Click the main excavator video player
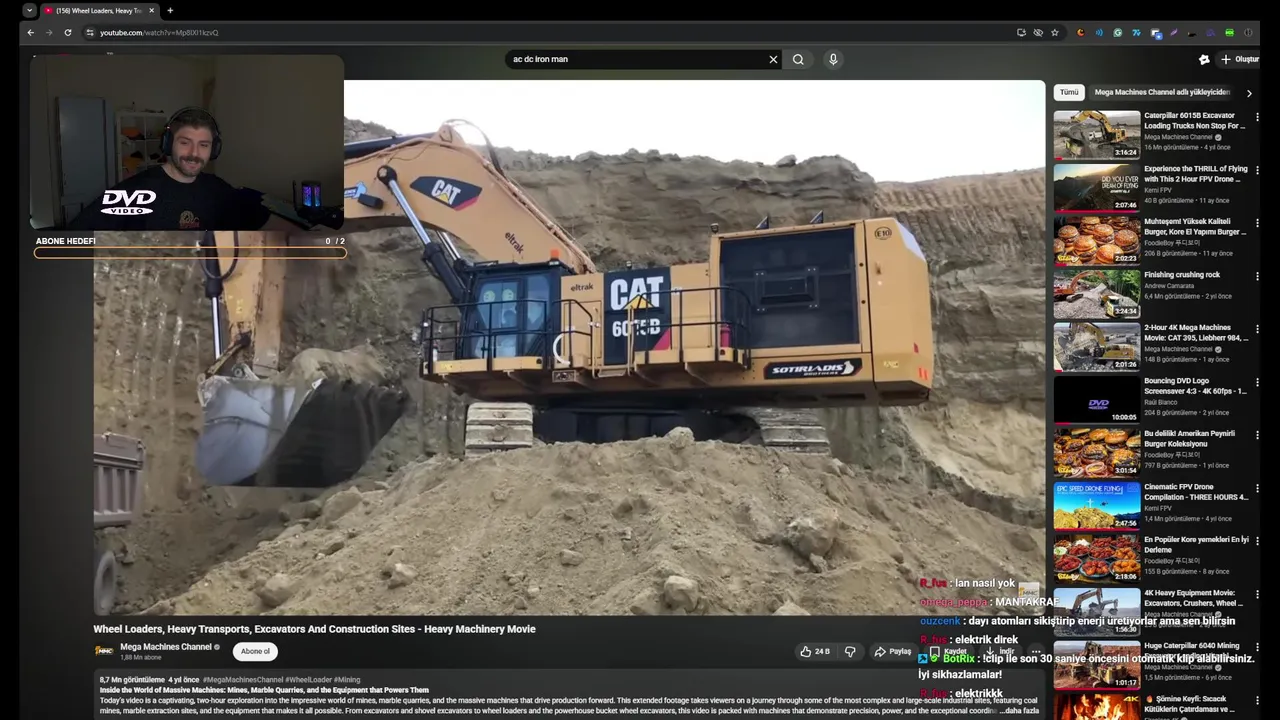 coord(569,348)
